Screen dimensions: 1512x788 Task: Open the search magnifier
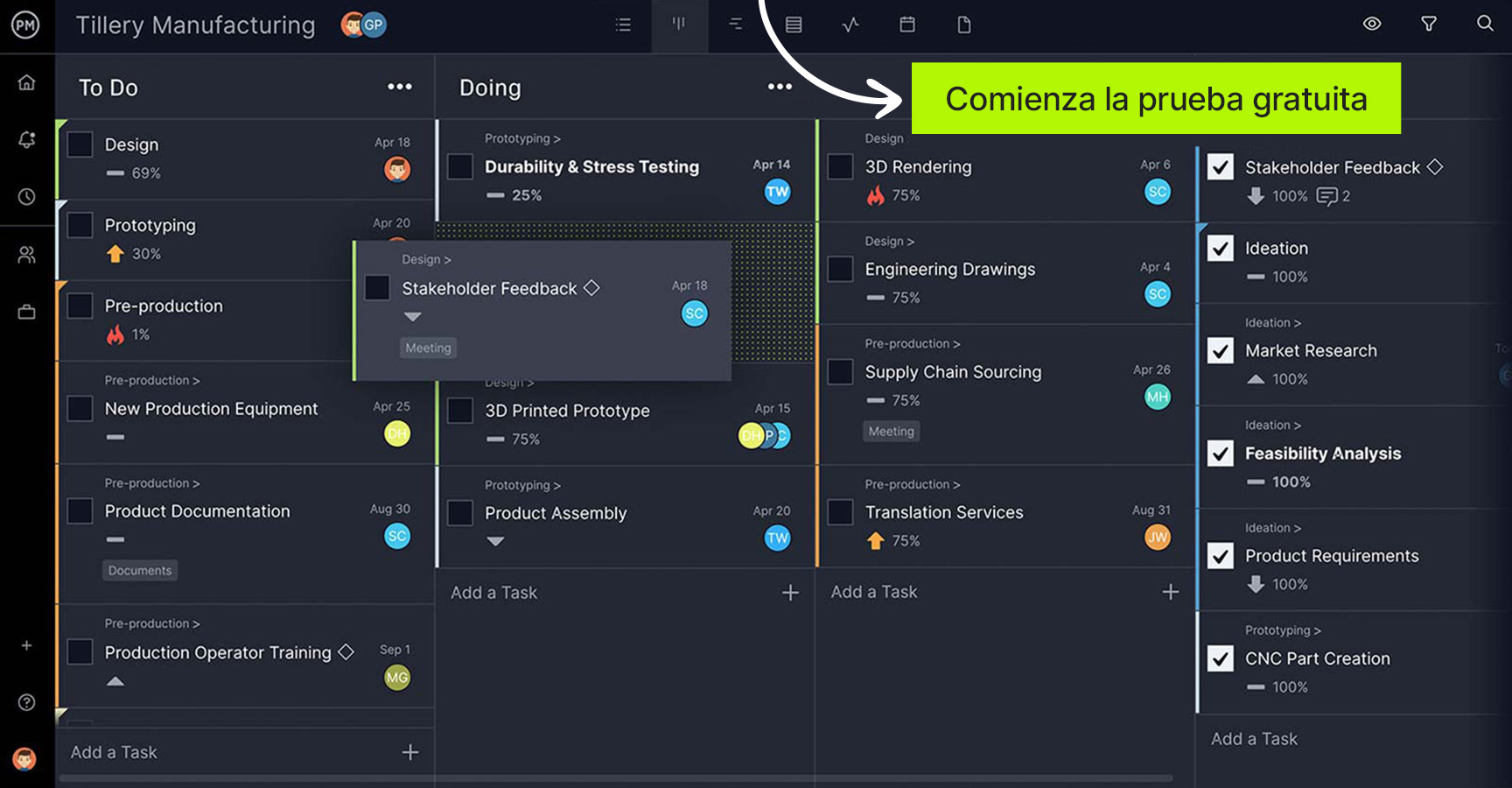pyautogui.click(x=1485, y=24)
